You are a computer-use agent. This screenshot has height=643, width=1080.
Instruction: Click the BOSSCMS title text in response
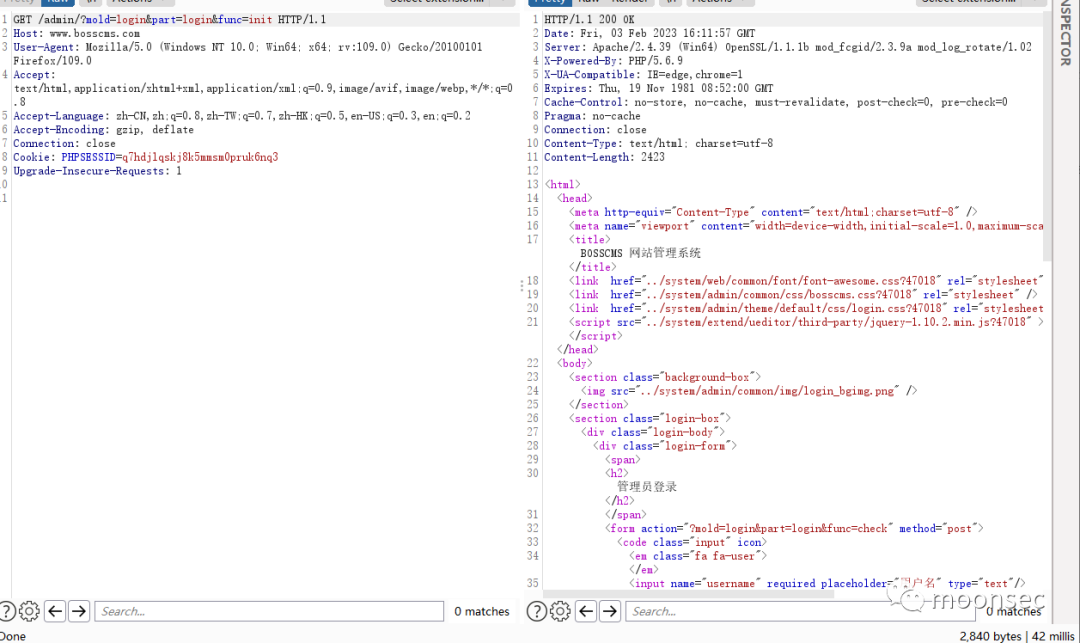point(641,253)
